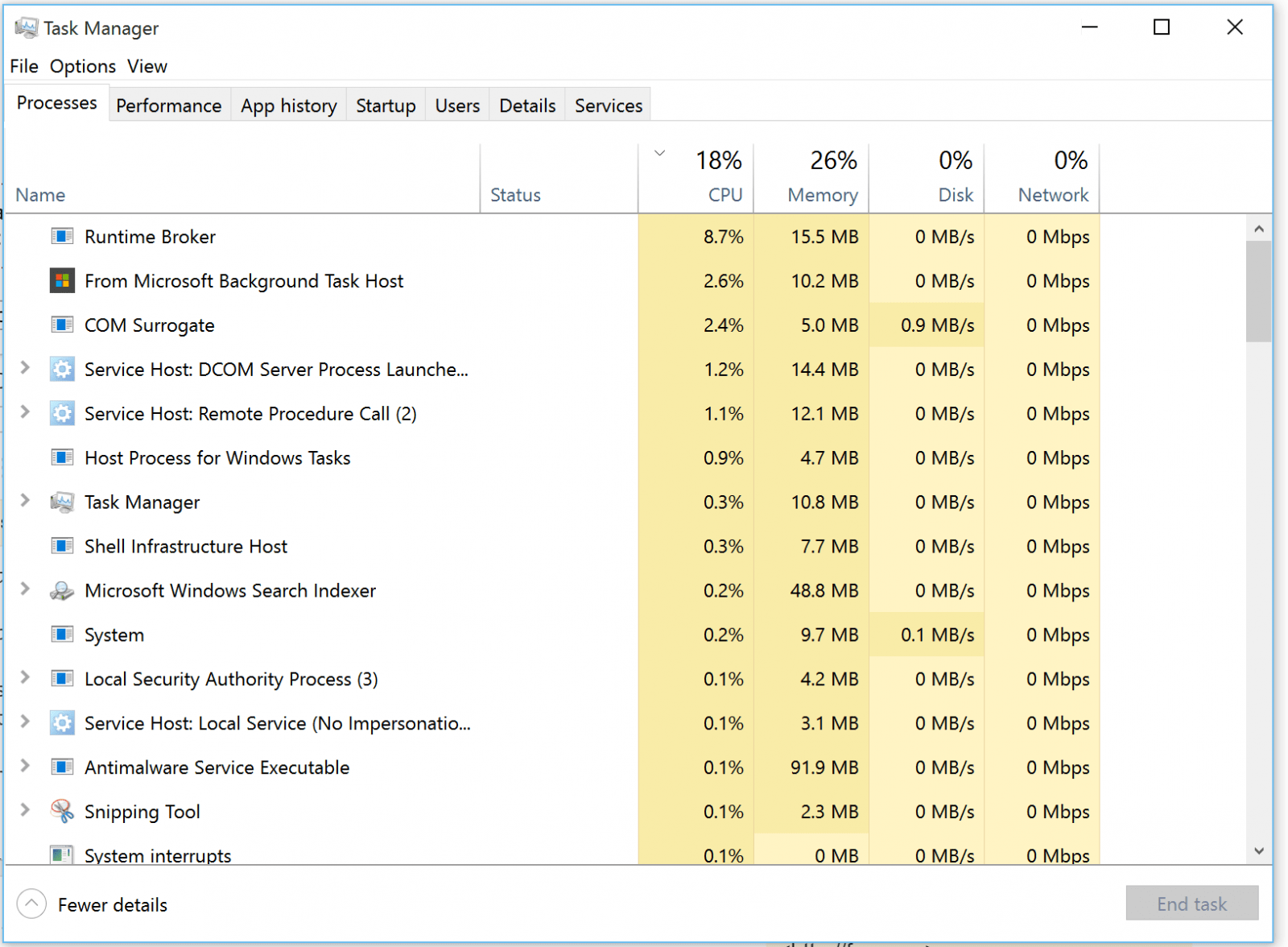
Task: Expand the Snipping Tool process group
Action: 25,810
